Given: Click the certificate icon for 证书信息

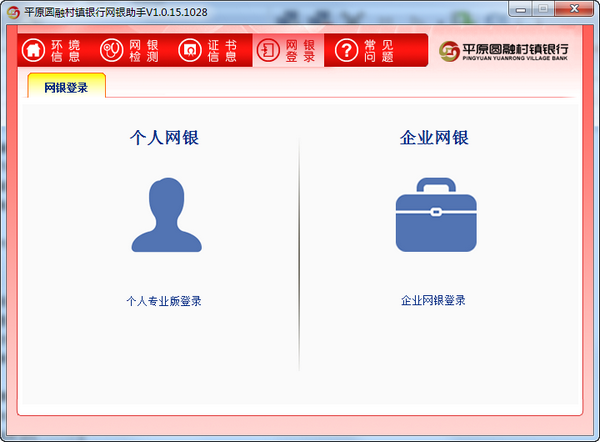Looking at the screenshot, I should pyautogui.click(x=190, y=50).
